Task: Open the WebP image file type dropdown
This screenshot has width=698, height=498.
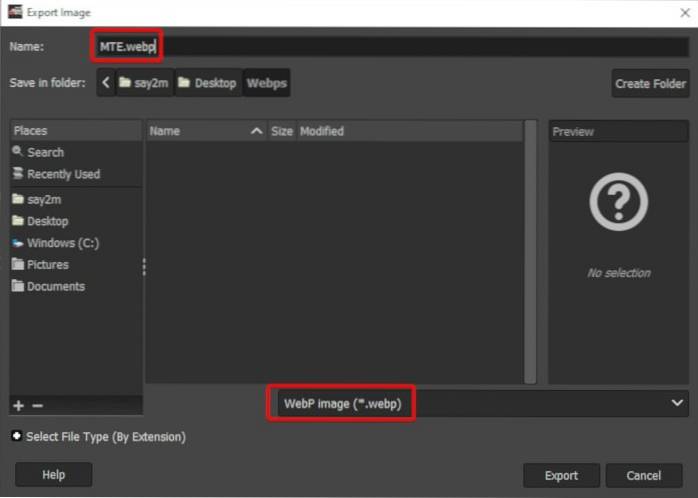Action: pyautogui.click(x=480, y=402)
